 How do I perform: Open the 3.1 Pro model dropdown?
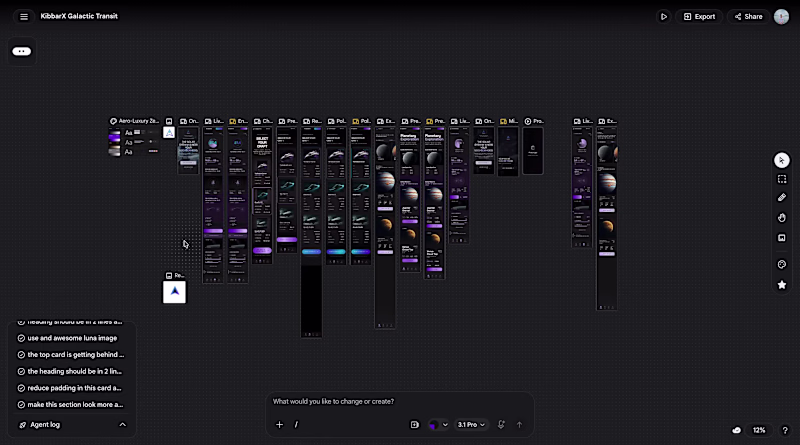[x=471, y=425]
